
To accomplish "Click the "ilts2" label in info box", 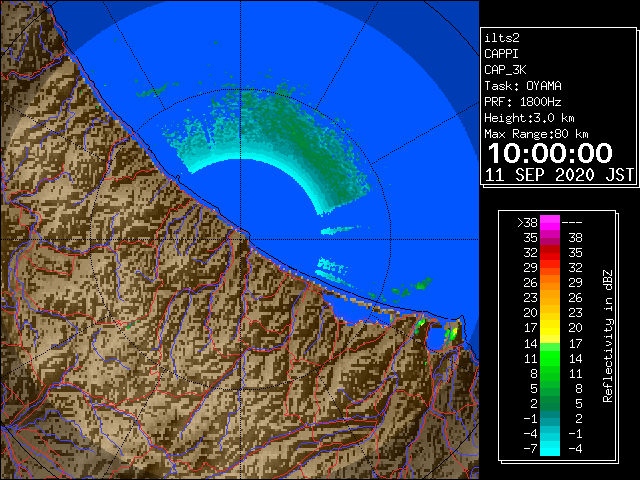I will click(x=502, y=38).
